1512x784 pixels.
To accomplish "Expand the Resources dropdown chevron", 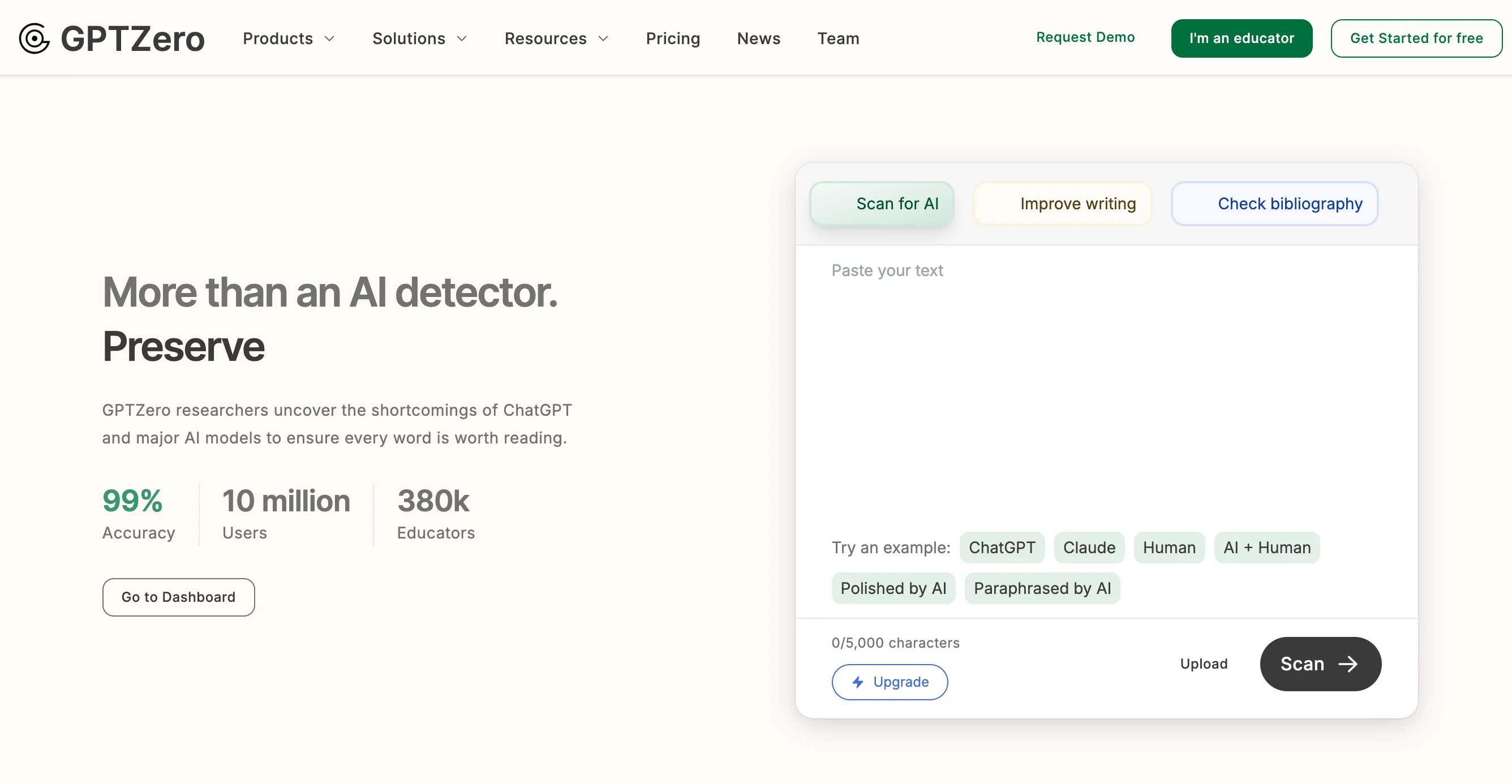I will pyautogui.click(x=603, y=38).
